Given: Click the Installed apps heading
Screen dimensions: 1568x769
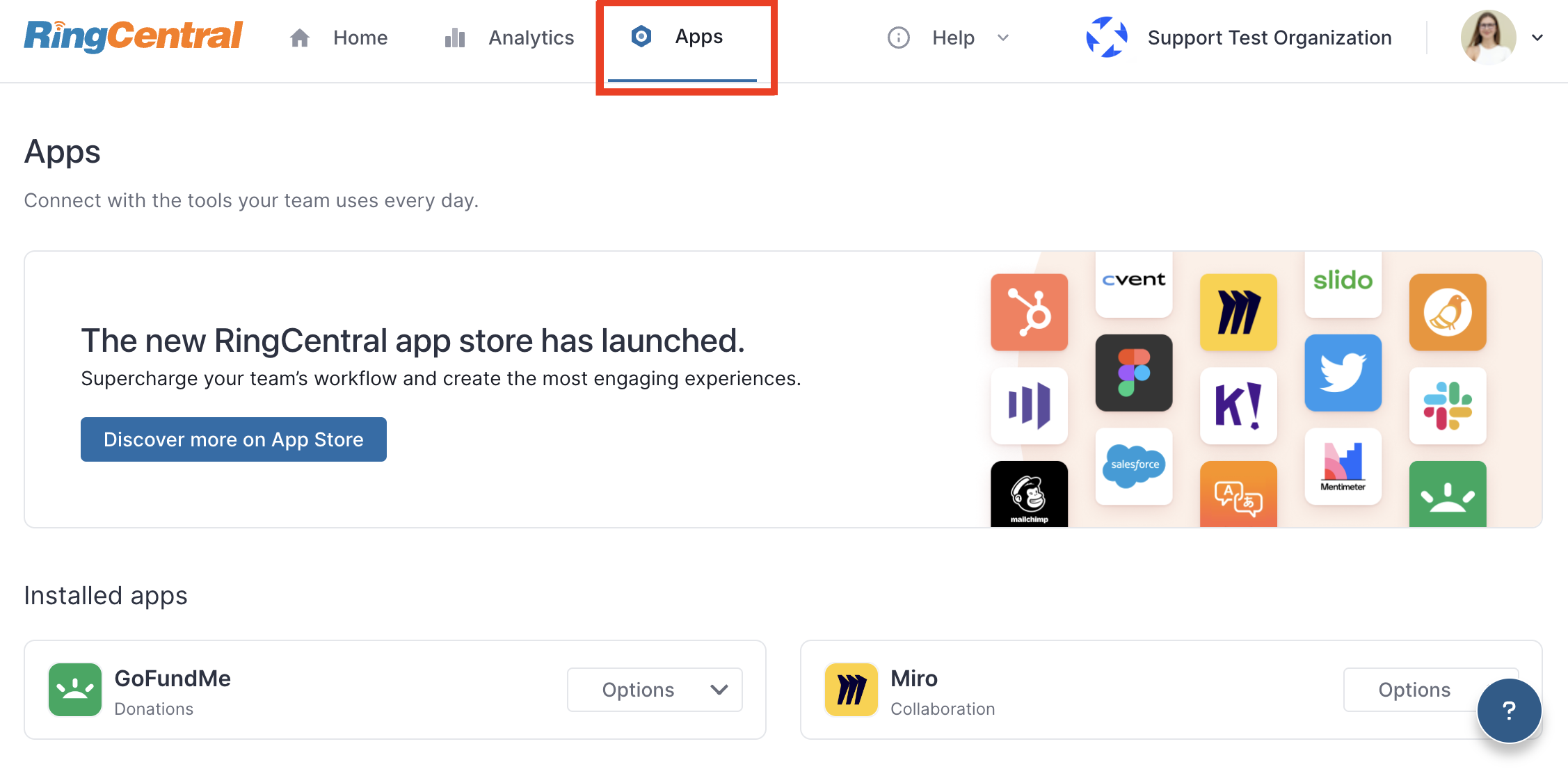Looking at the screenshot, I should click(106, 596).
